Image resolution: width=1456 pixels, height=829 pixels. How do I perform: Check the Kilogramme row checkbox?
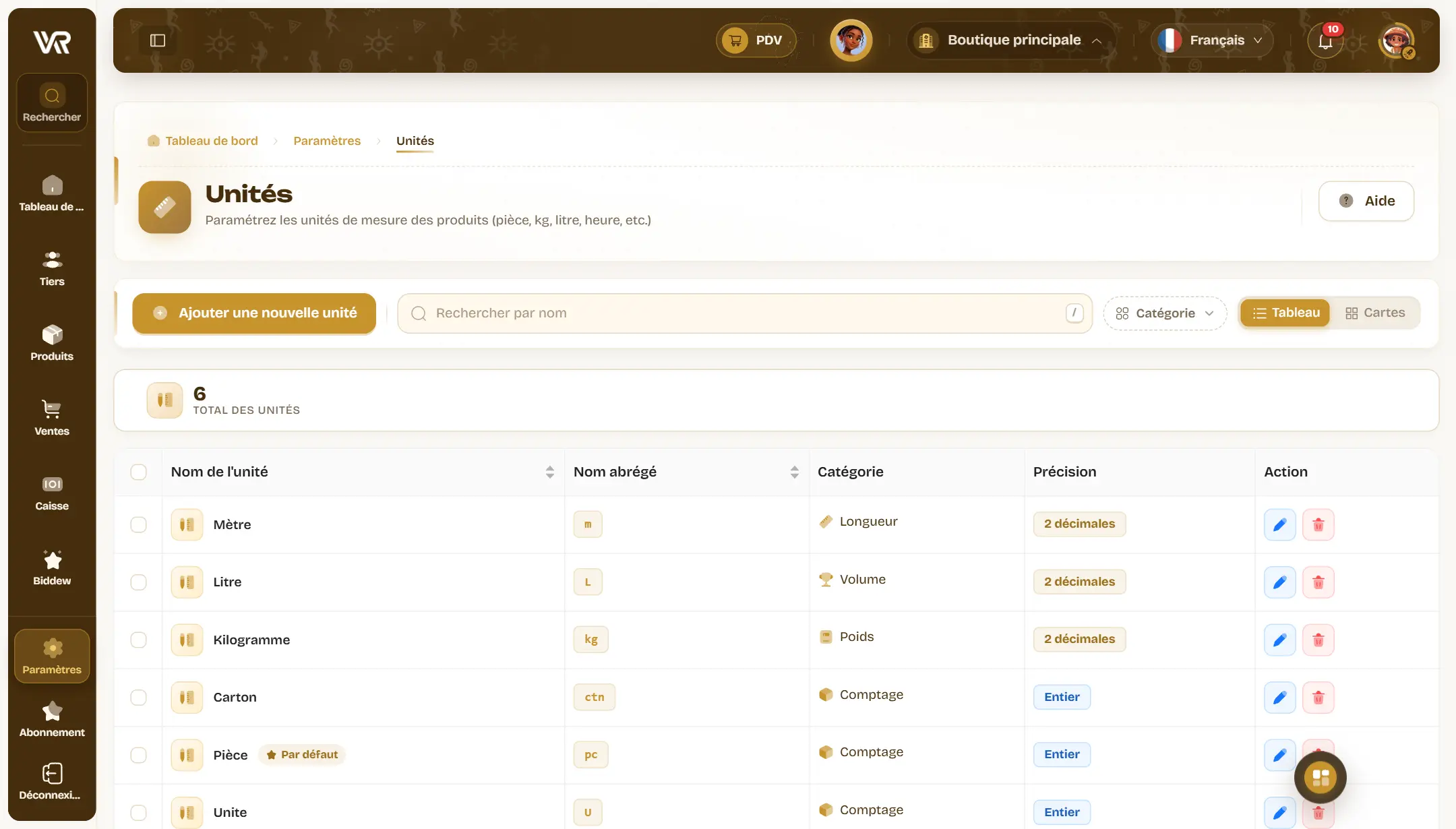tap(138, 640)
